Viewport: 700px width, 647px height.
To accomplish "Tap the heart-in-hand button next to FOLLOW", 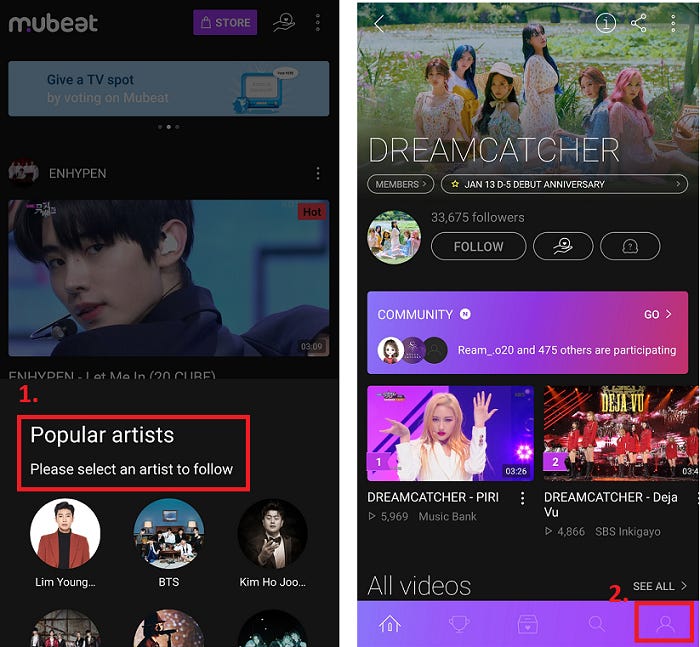I will [x=563, y=246].
